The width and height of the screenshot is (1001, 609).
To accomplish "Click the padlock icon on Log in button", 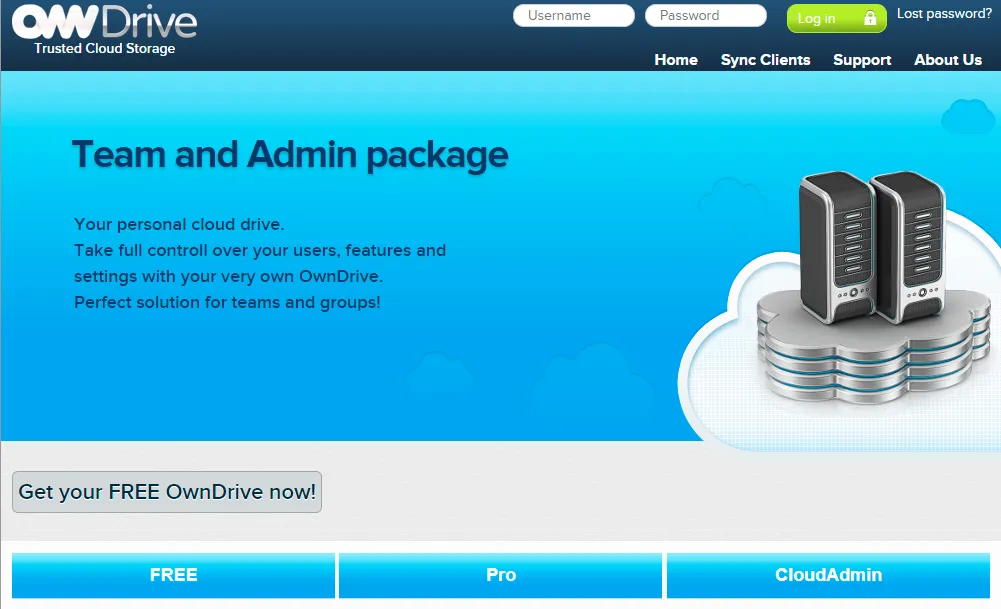I will (869, 18).
